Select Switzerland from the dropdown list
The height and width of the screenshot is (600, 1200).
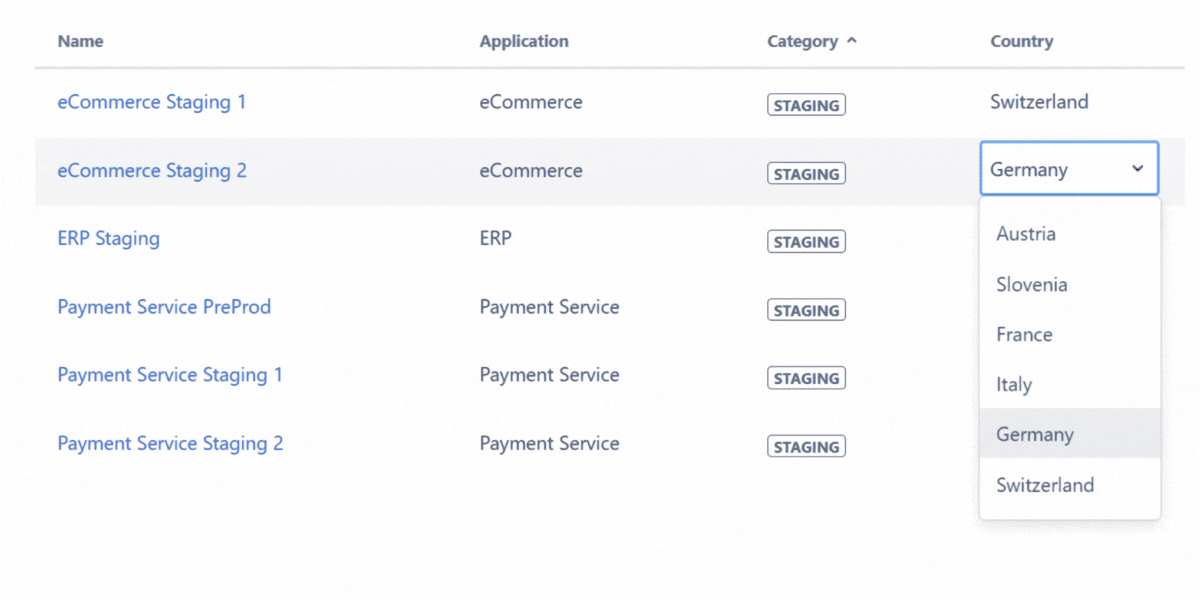point(1045,485)
